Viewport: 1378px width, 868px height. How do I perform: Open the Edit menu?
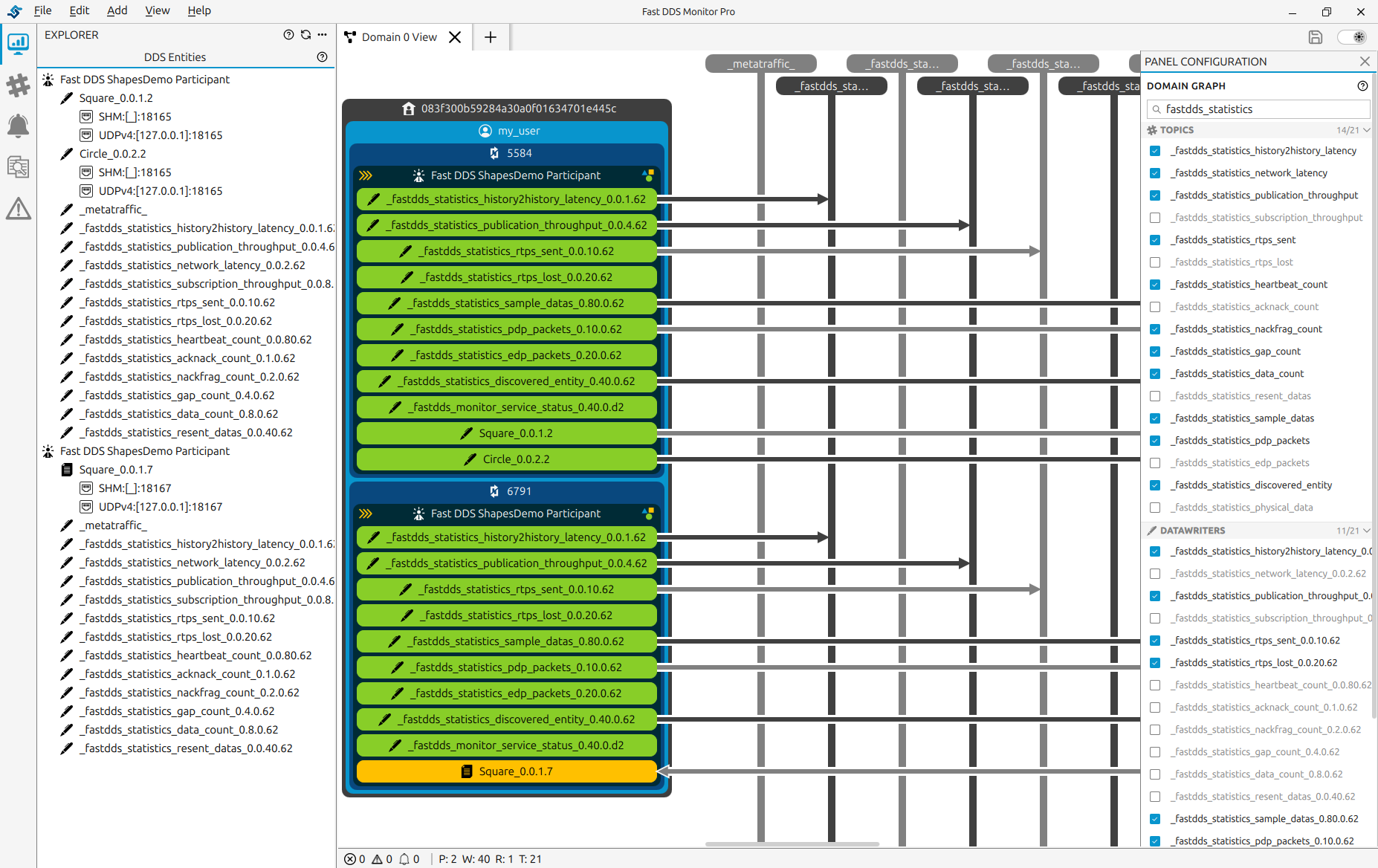tap(79, 10)
